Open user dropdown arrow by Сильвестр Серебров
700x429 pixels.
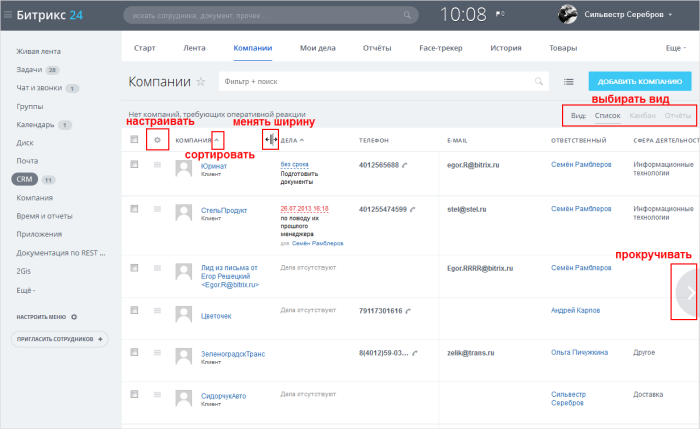(670, 15)
